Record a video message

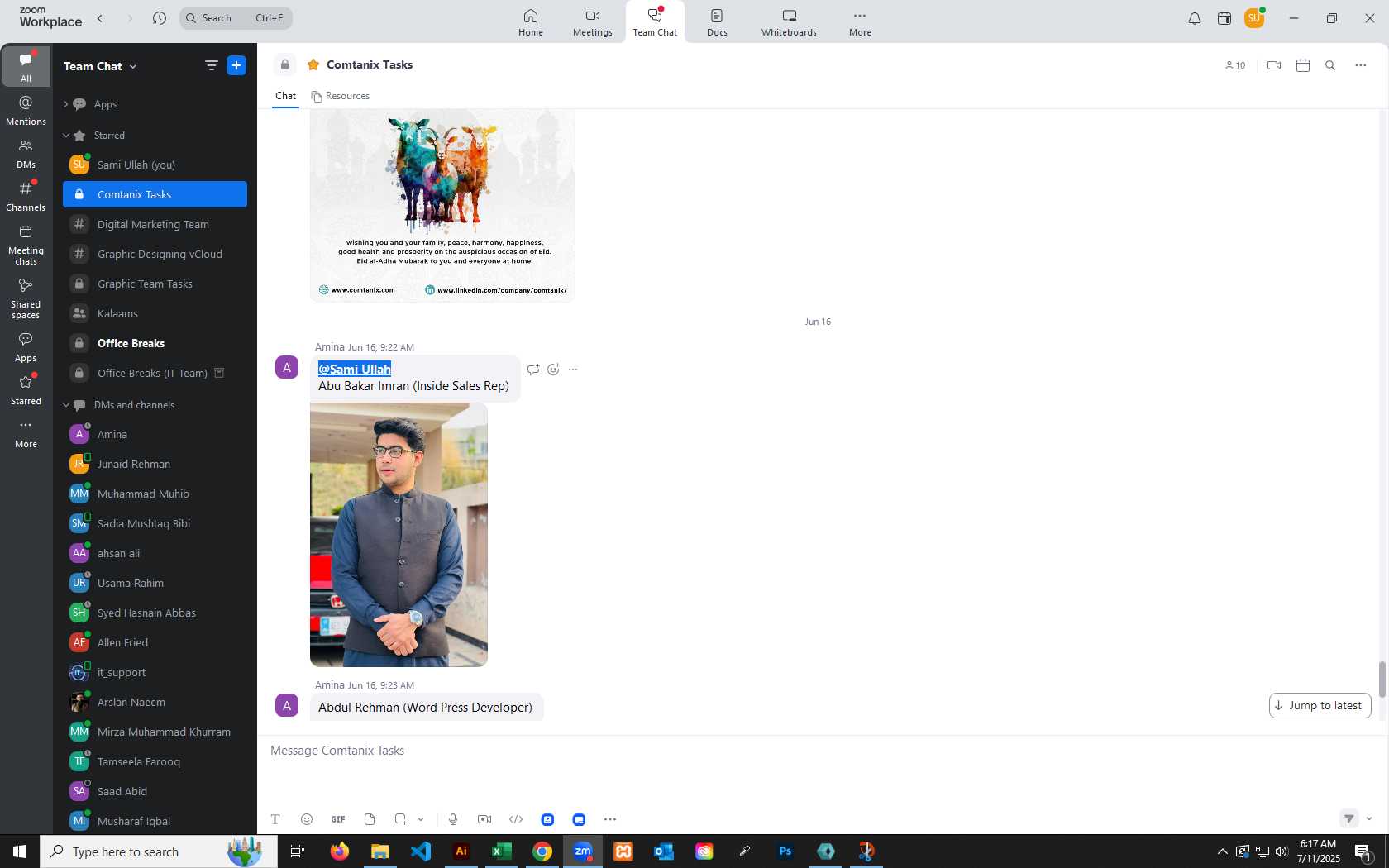tap(484, 819)
